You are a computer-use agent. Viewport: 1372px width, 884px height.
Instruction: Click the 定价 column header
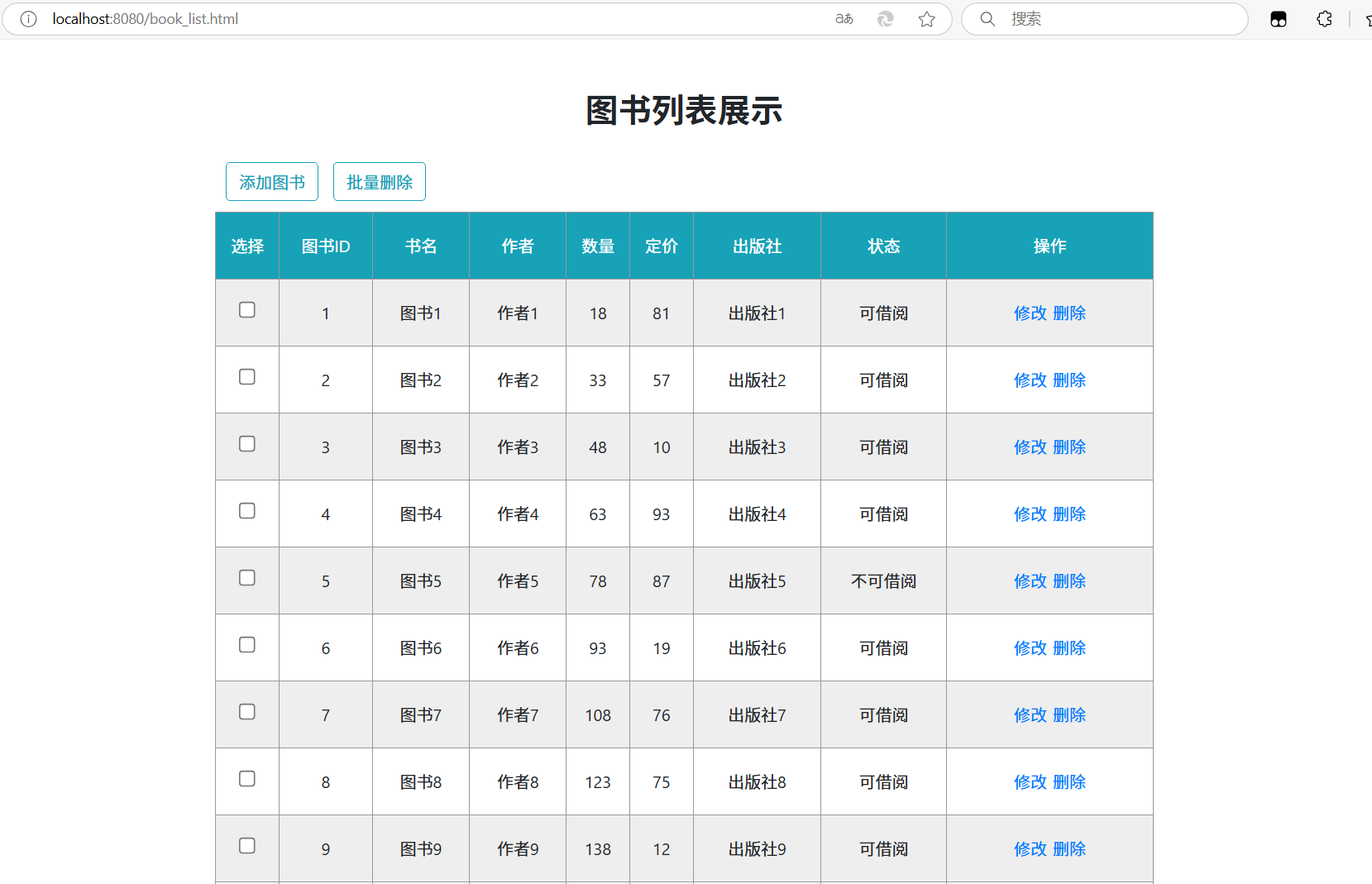tap(662, 246)
